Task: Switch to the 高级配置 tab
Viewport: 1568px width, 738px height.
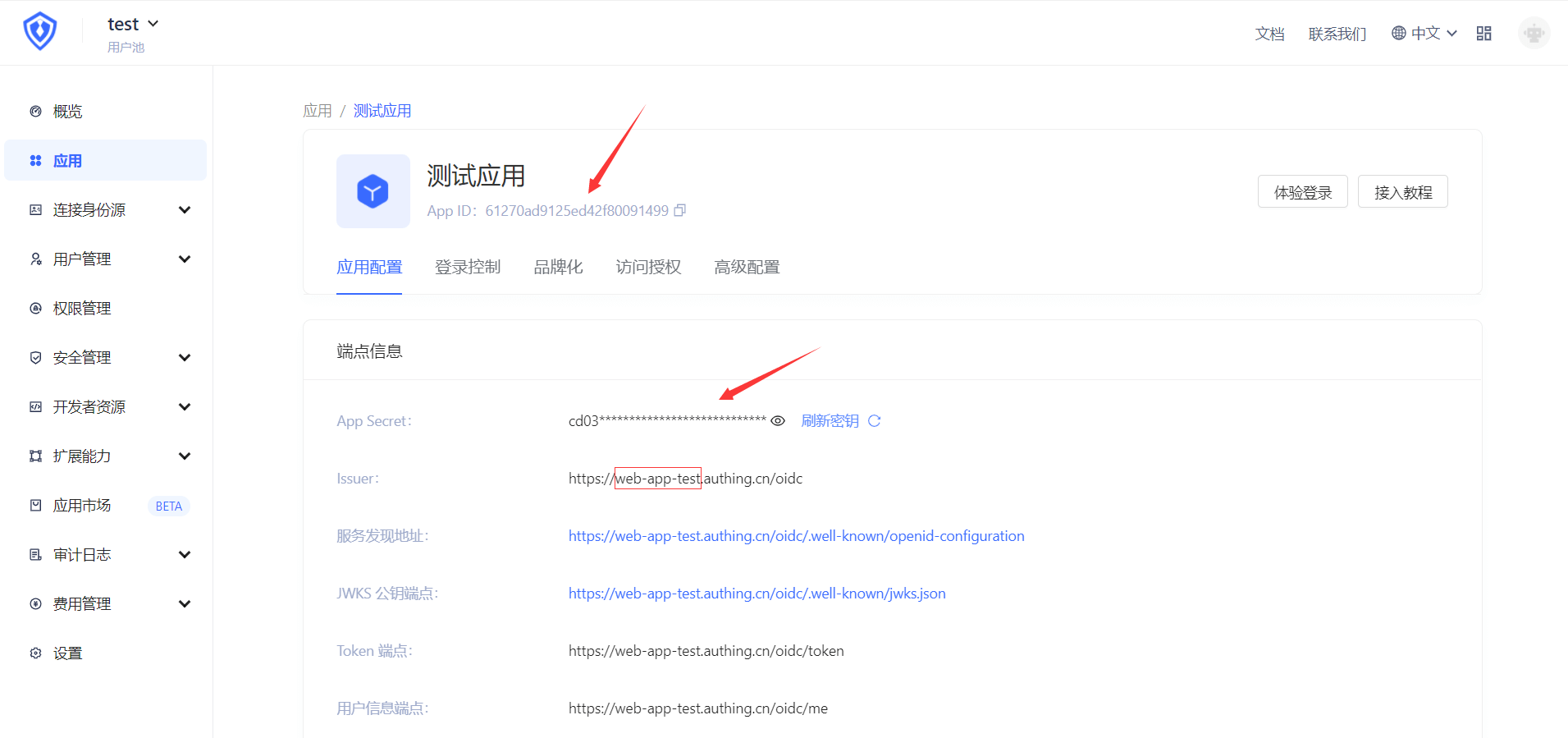Action: [747, 268]
